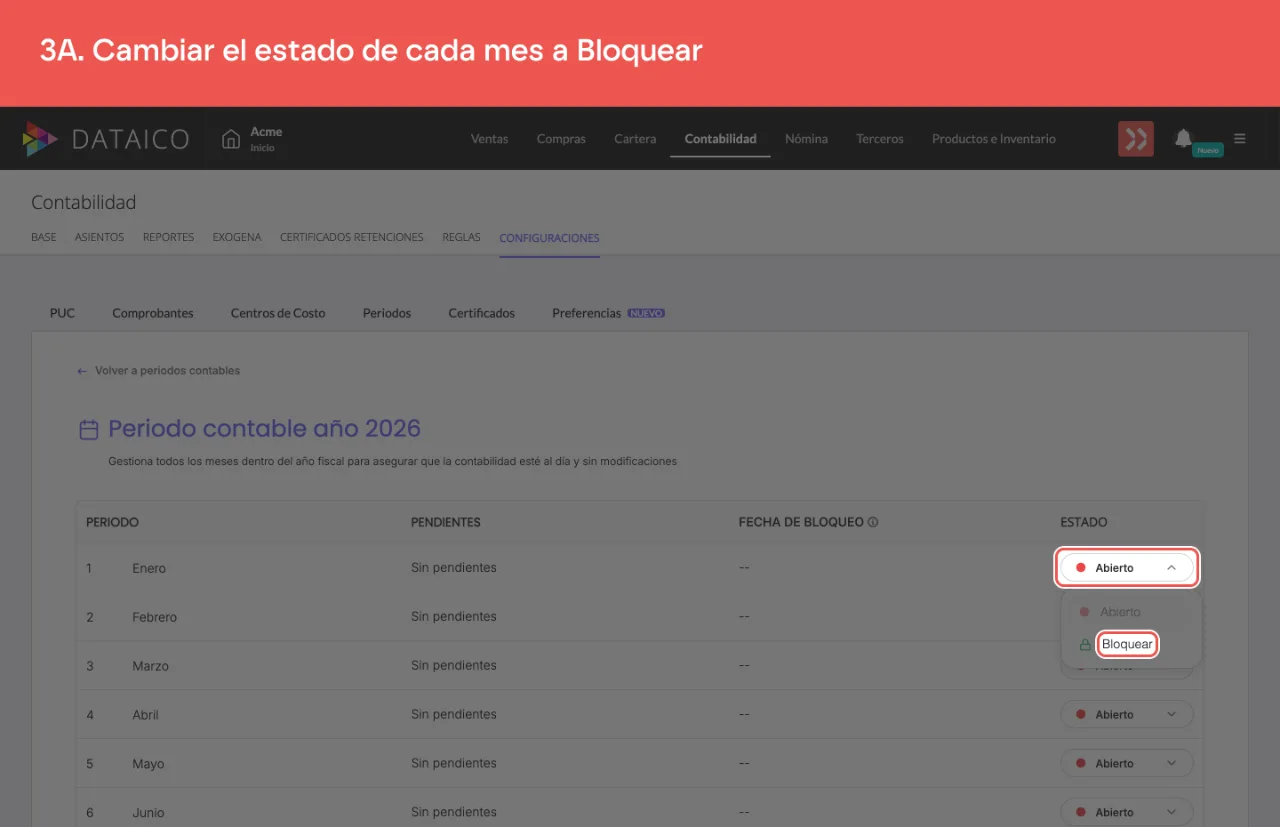Open the Certificados sub-tab
1280x827 pixels.
(x=482, y=313)
